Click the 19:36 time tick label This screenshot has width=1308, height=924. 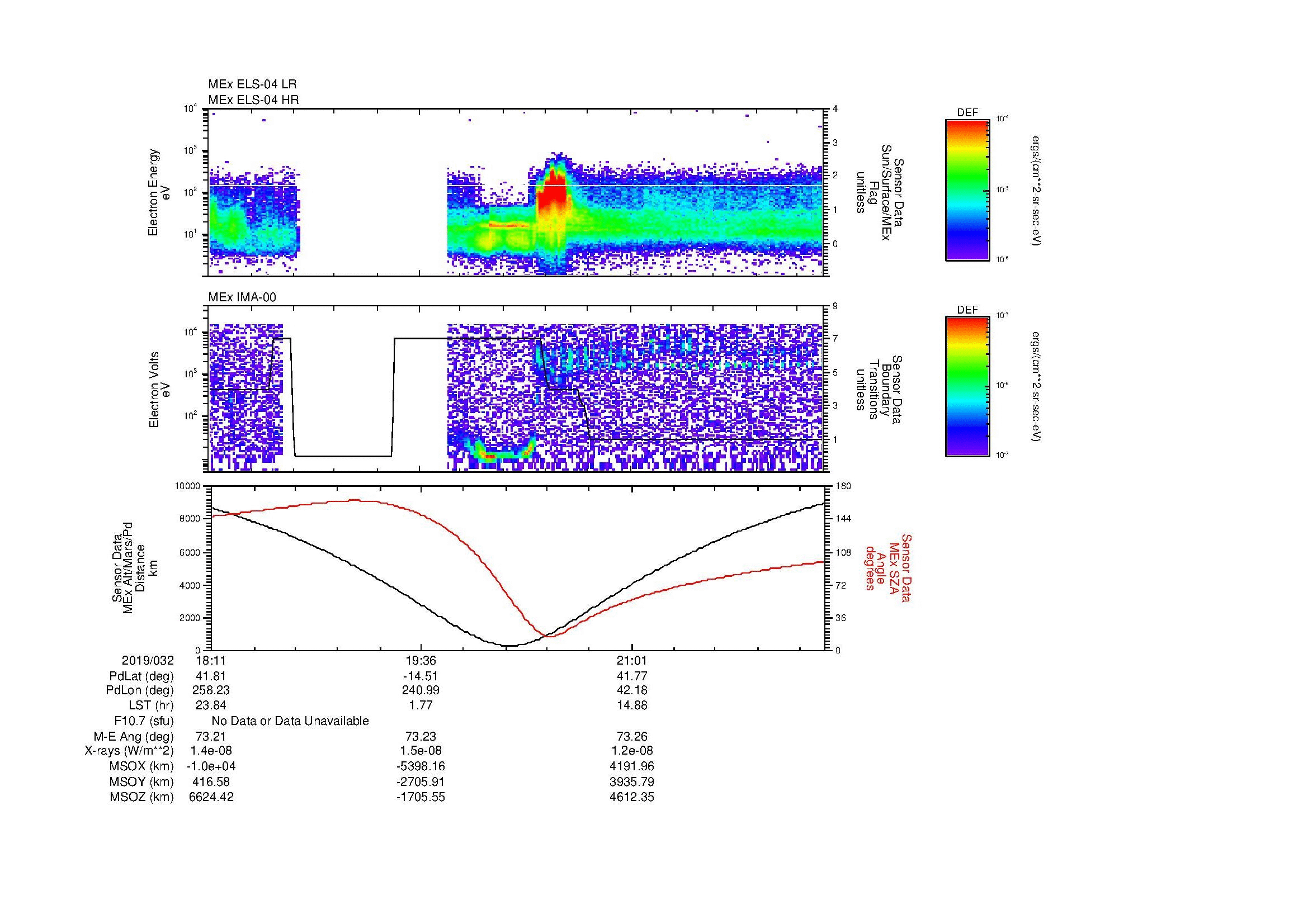point(421,660)
